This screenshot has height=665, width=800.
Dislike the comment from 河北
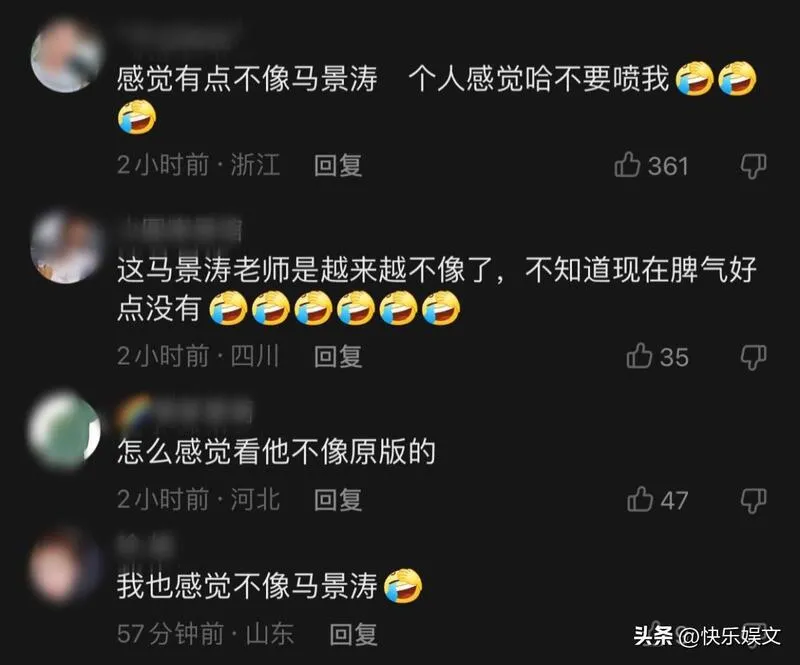(x=753, y=500)
